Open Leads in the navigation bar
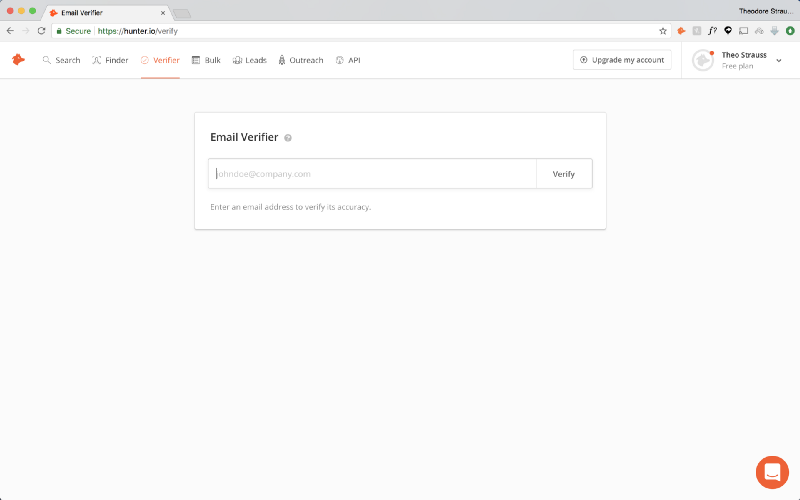Image resolution: width=800 pixels, height=500 pixels. point(249,60)
